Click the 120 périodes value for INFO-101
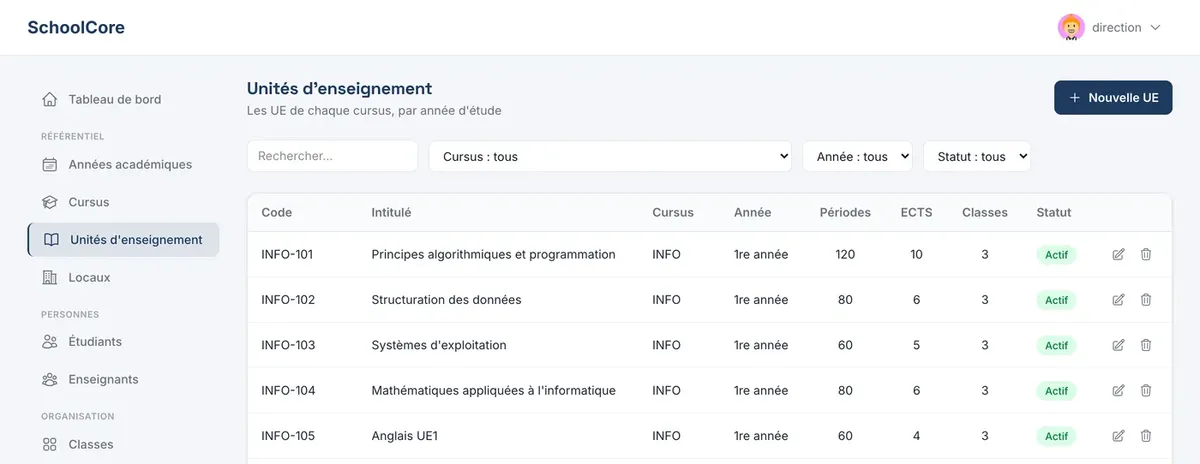 point(845,254)
